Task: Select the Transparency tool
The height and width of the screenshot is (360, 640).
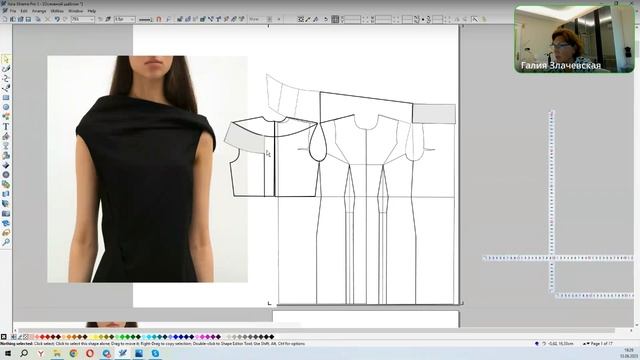Action: click(x=6, y=146)
